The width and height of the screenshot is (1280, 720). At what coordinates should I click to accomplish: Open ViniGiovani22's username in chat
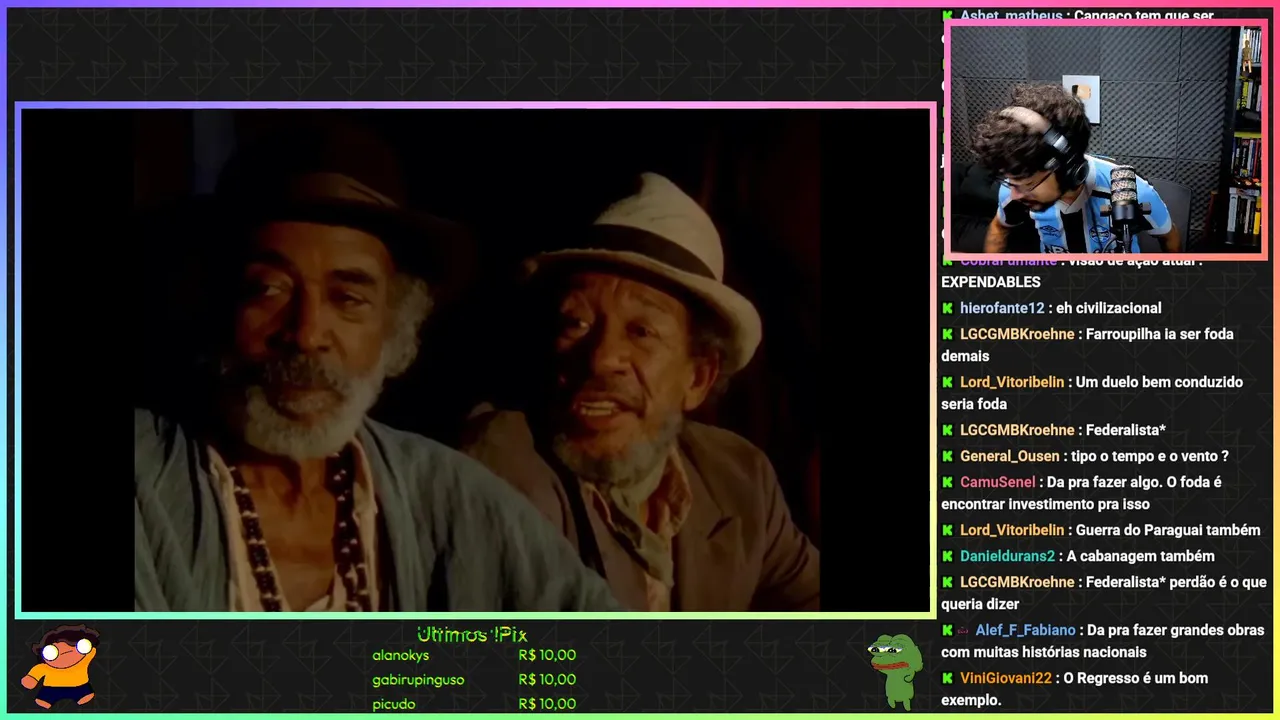point(1006,678)
